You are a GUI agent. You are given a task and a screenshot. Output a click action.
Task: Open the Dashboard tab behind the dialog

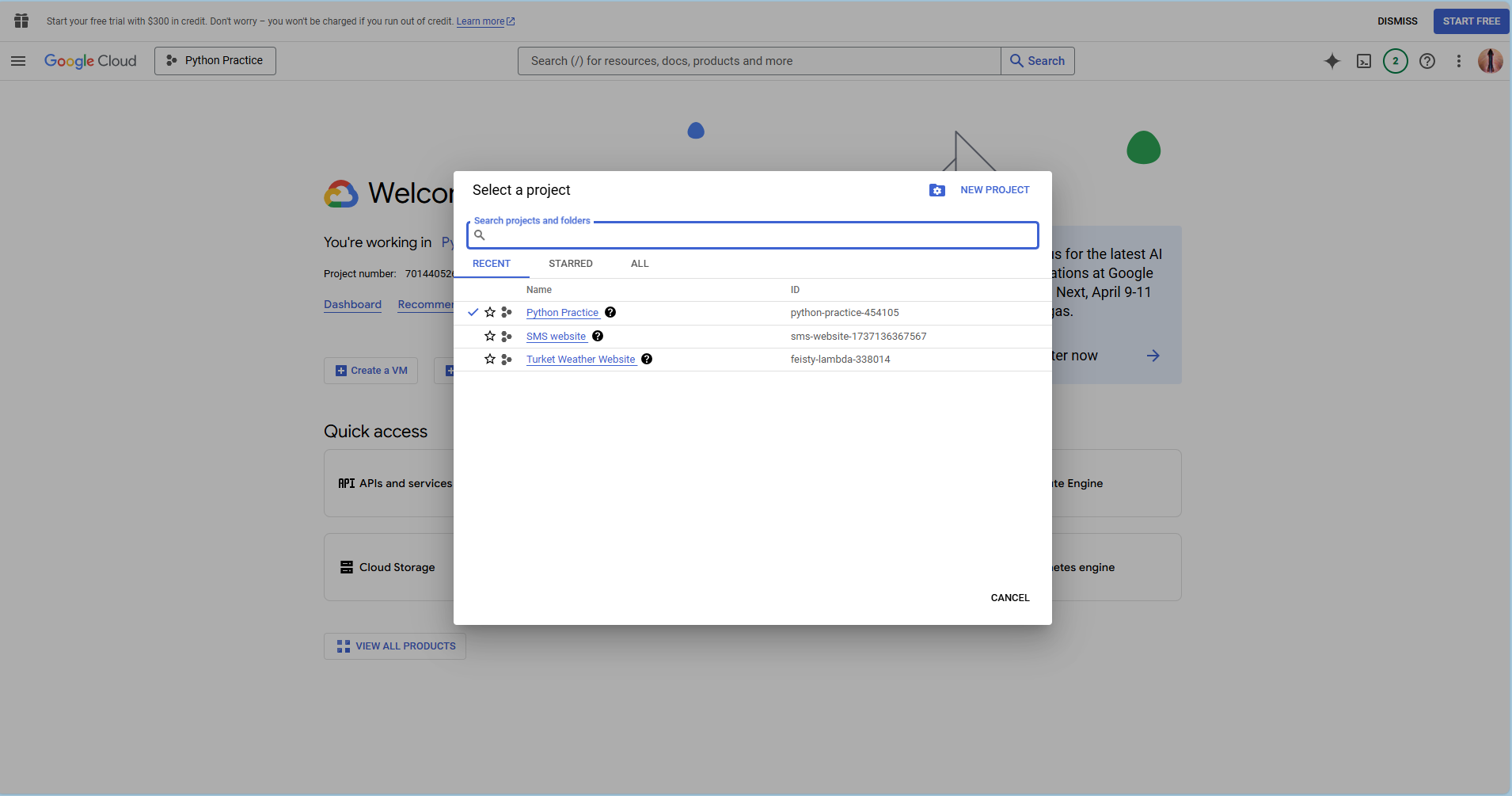352,305
